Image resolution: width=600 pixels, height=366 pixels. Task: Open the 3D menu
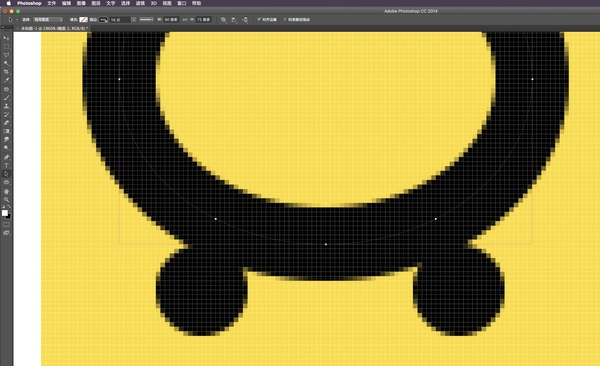153,3
